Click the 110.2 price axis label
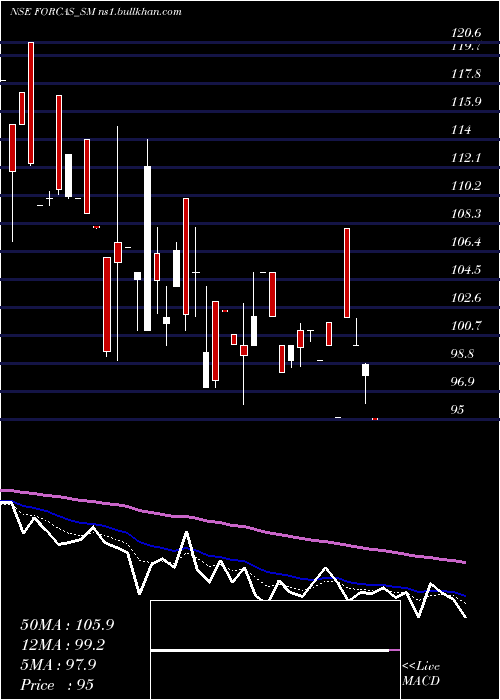Image resolution: width=500 pixels, height=700 pixels. pos(466,186)
